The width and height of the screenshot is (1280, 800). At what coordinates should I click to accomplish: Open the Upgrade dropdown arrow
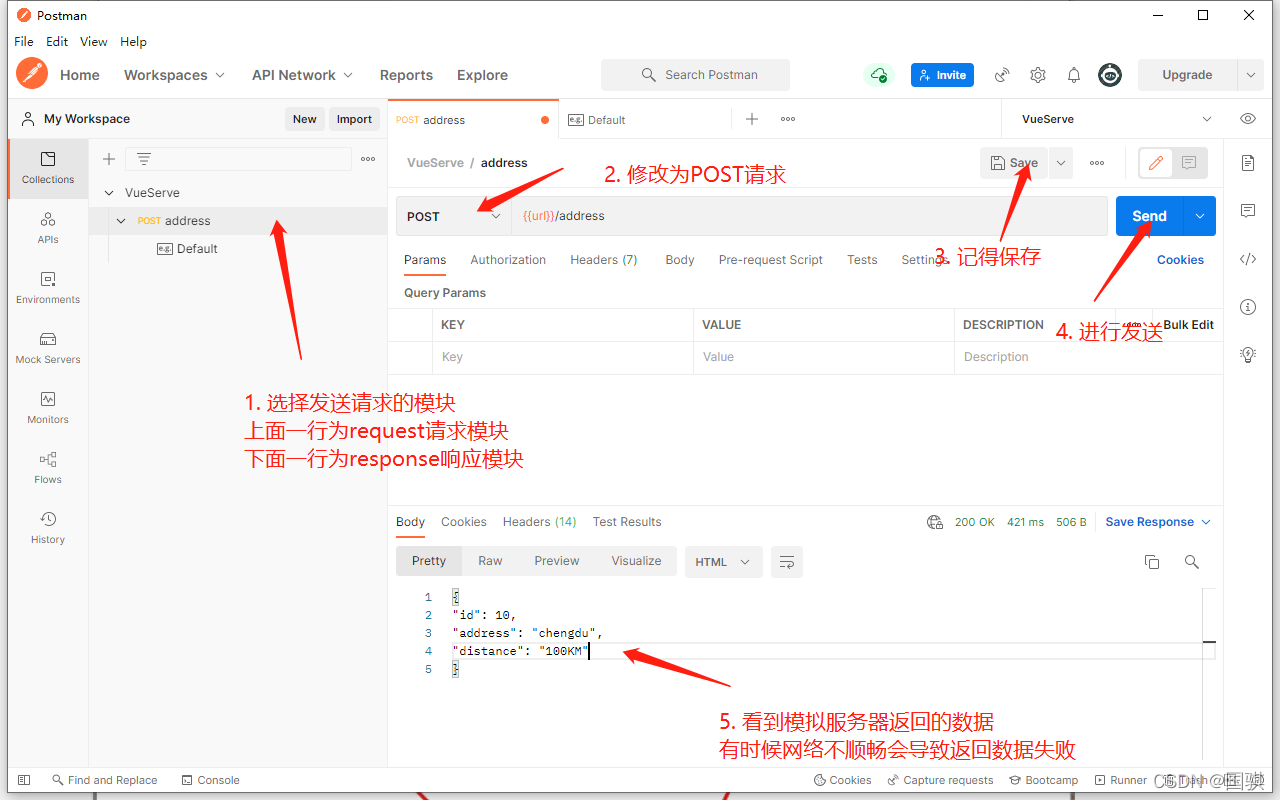(1250, 75)
